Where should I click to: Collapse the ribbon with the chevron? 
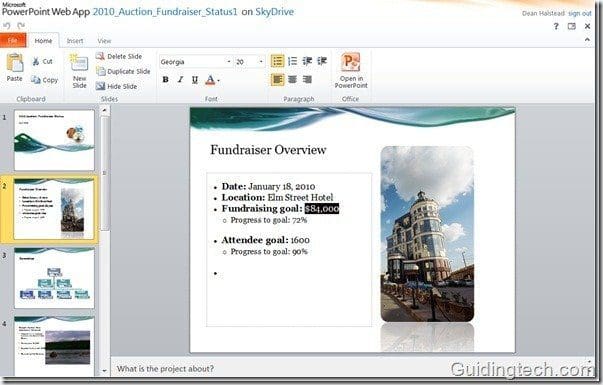(587, 40)
